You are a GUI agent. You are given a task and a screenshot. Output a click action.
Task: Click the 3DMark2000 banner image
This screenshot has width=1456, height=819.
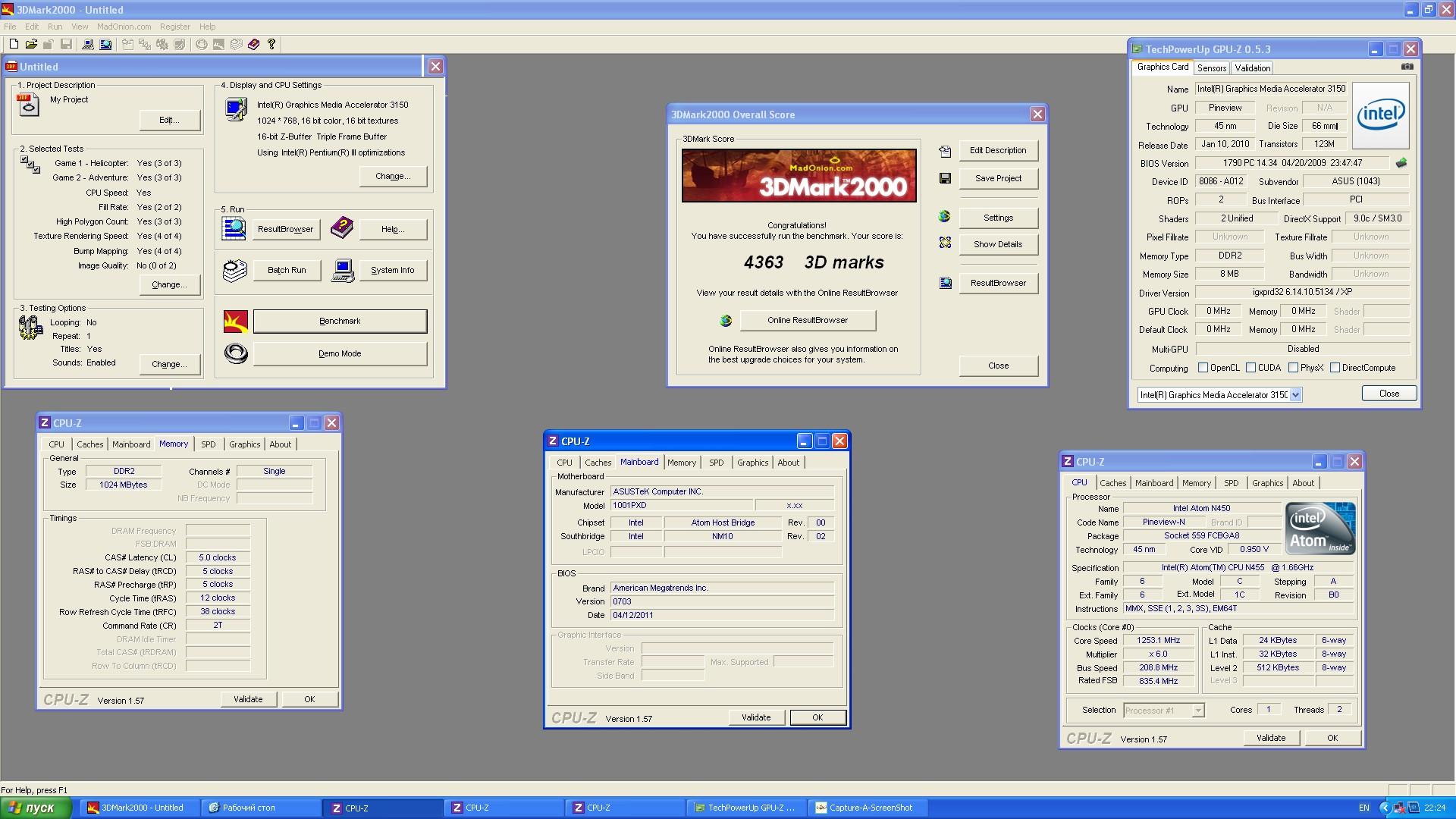(x=799, y=176)
